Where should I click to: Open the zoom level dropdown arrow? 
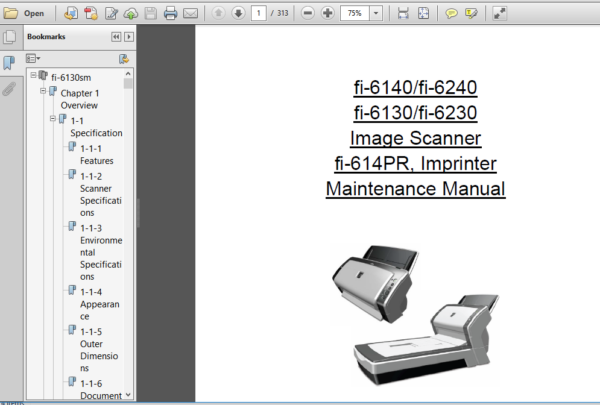point(376,13)
